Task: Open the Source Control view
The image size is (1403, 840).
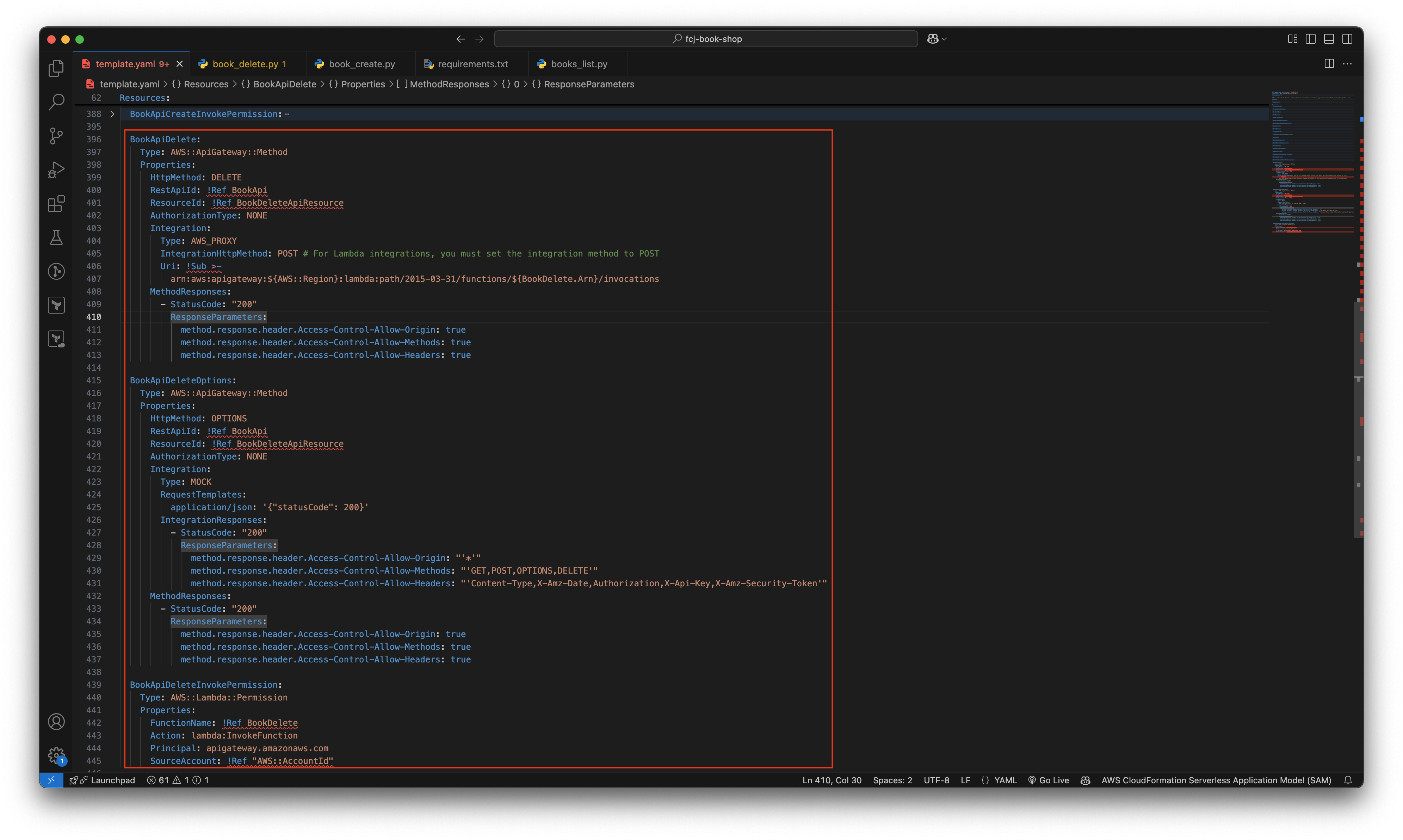Action: click(56, 136)
